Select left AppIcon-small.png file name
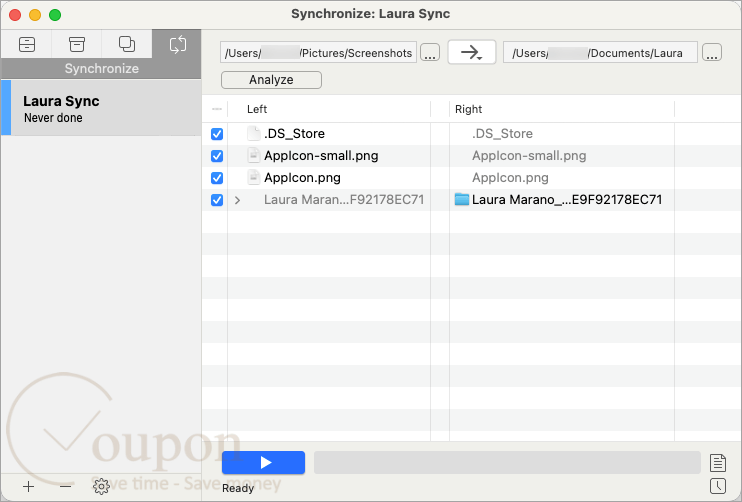The width and height of the screenshot is (742, 502). point(321,156)
